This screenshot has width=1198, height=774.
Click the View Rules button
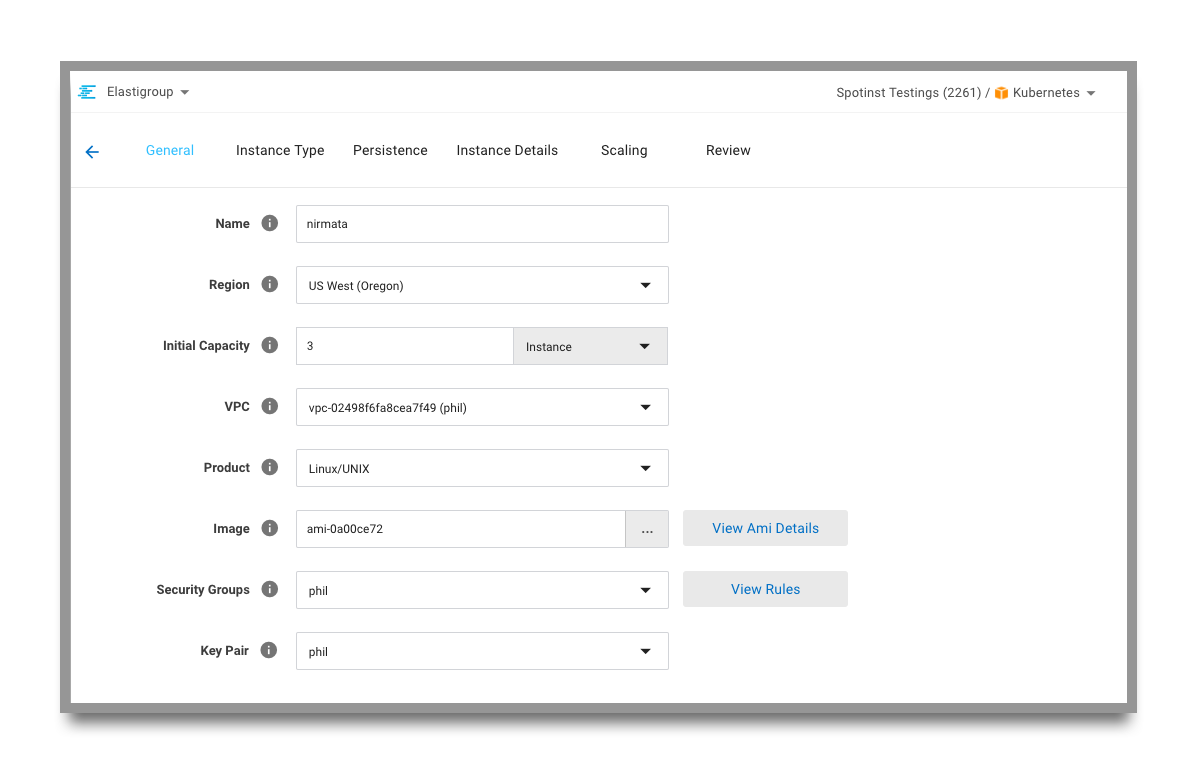point(766,589)
